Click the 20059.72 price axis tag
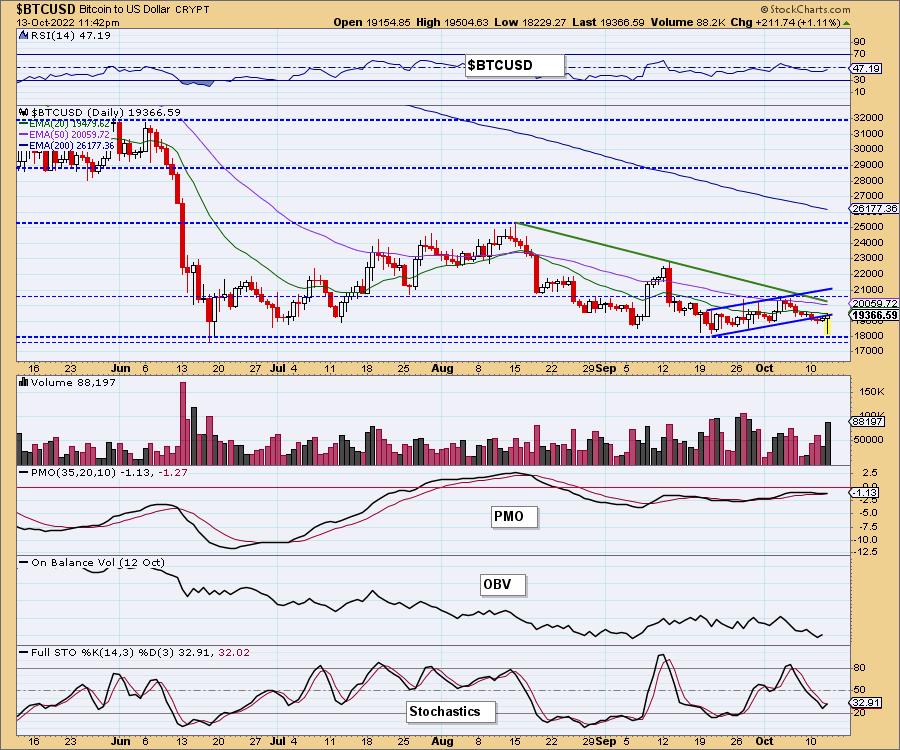 pyautogui.click(x=874, y=304)
